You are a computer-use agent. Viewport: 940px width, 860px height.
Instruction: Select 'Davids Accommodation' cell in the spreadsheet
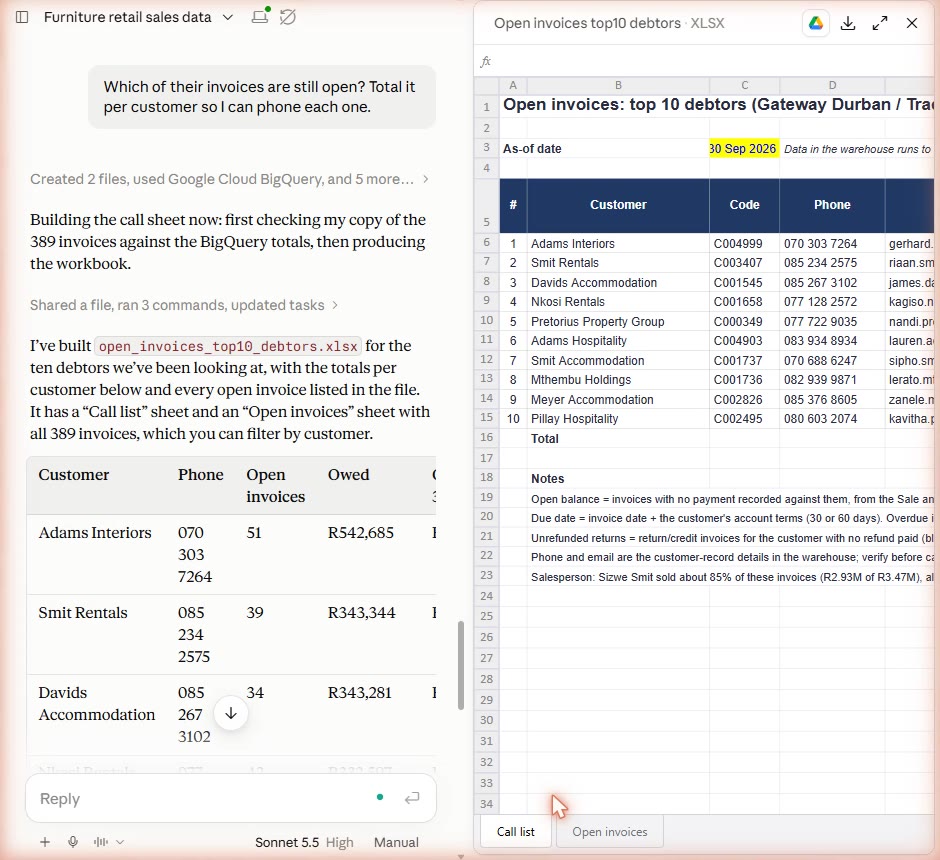coord(618,282)
